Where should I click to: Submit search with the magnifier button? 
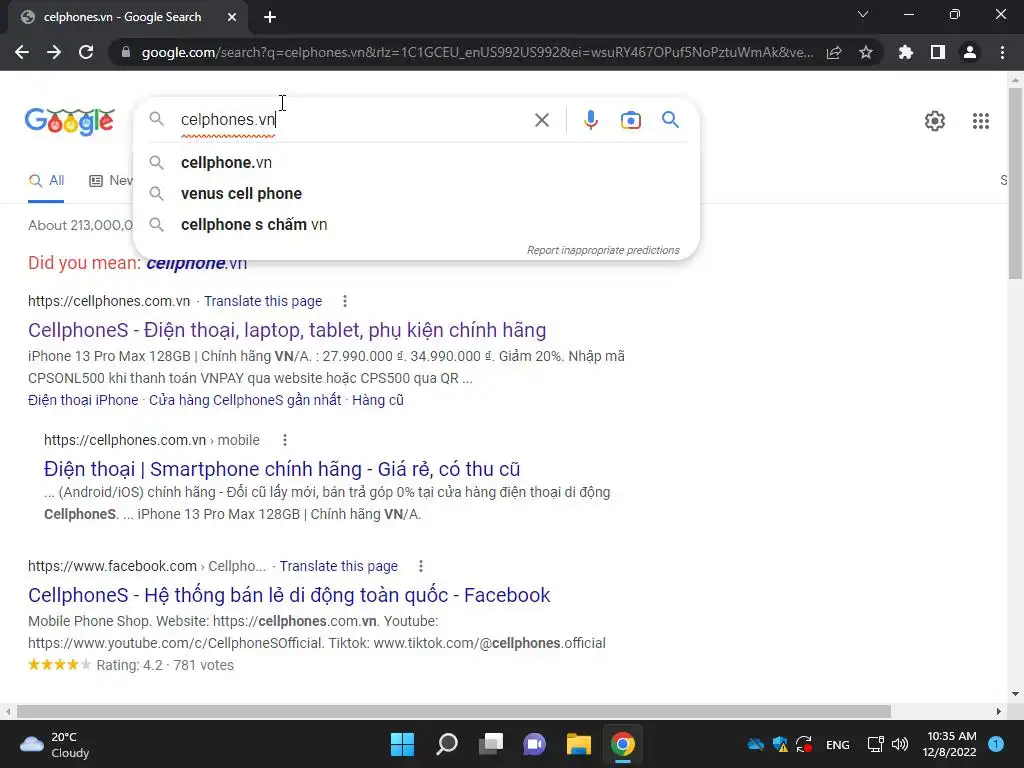point(670,120)
